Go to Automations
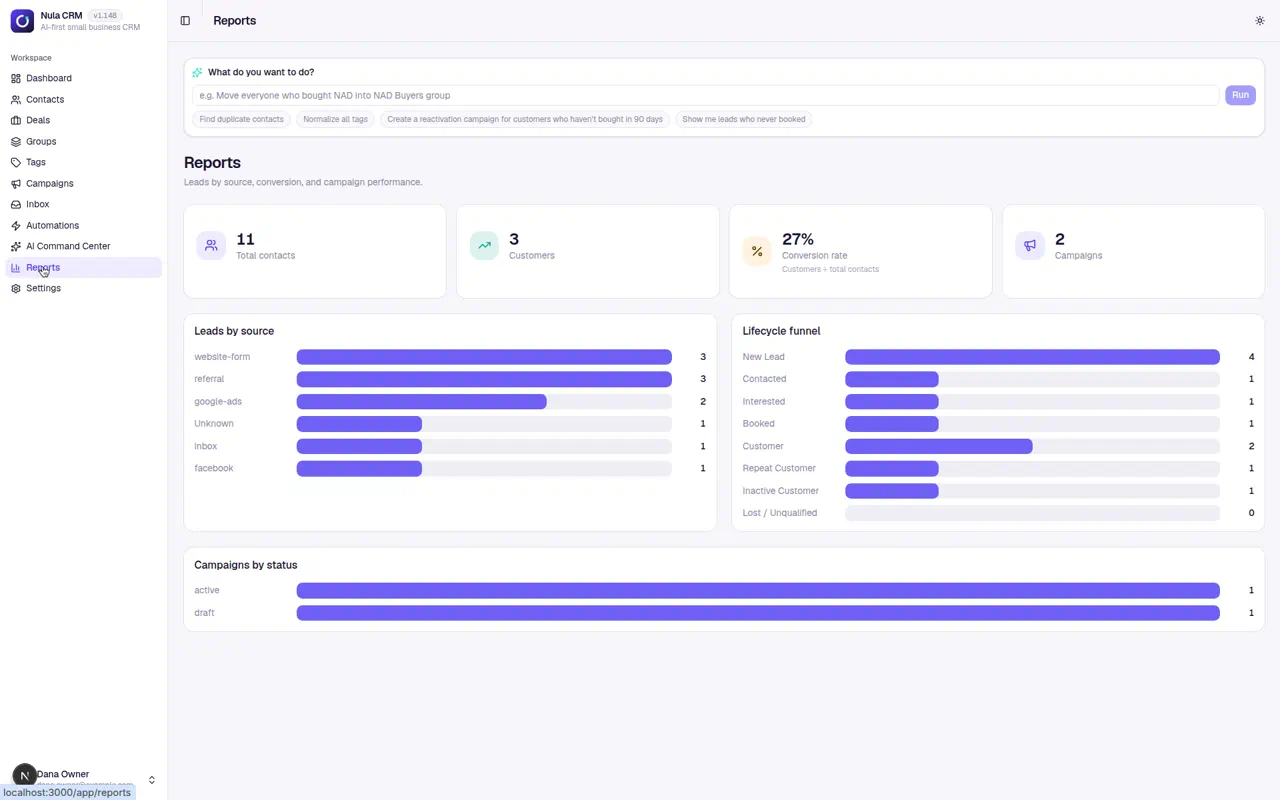 coord(84,226)
